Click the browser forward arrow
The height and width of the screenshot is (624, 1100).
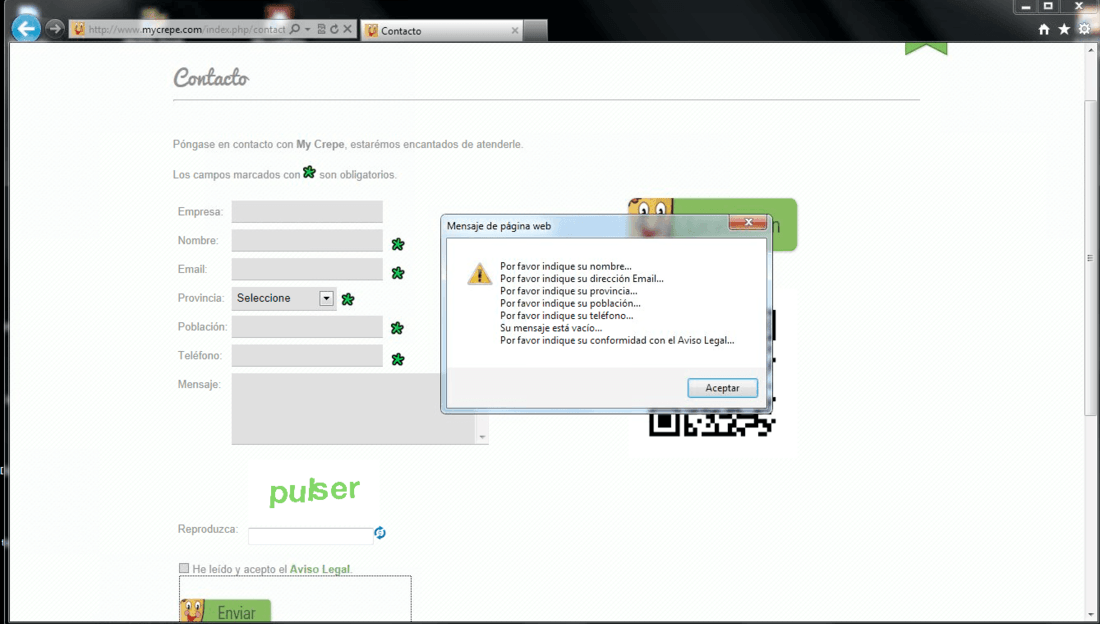pyautogui.click(x=55, y=29)
